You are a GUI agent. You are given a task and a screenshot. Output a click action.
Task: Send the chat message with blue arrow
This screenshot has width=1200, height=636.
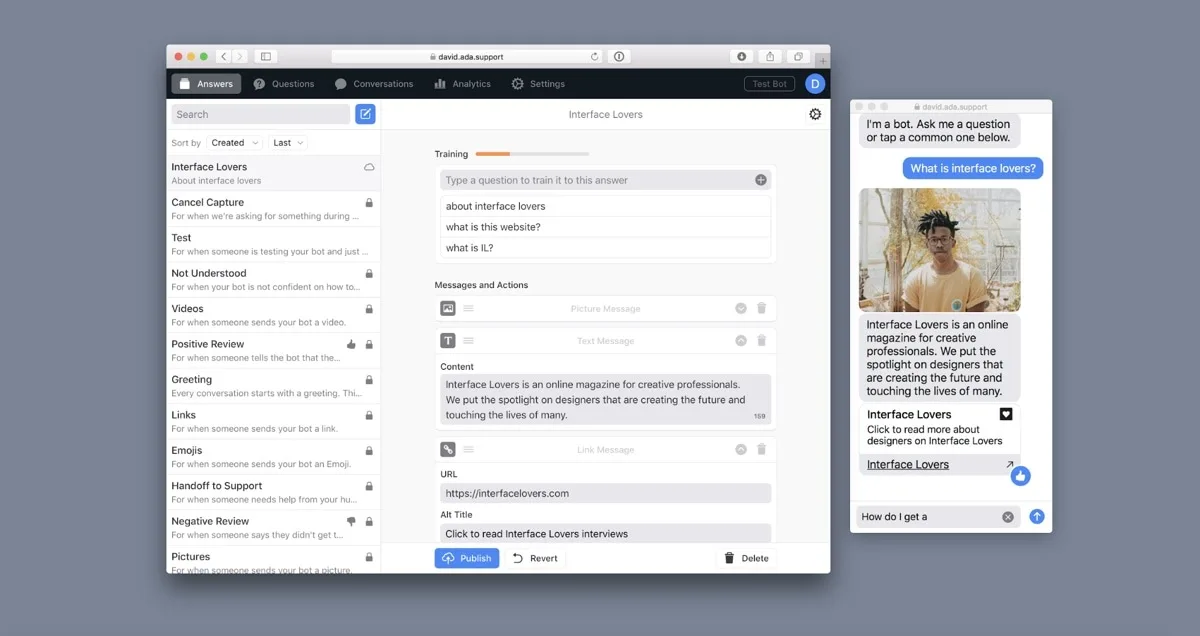pyautogui.click(x=1036, y=517)
